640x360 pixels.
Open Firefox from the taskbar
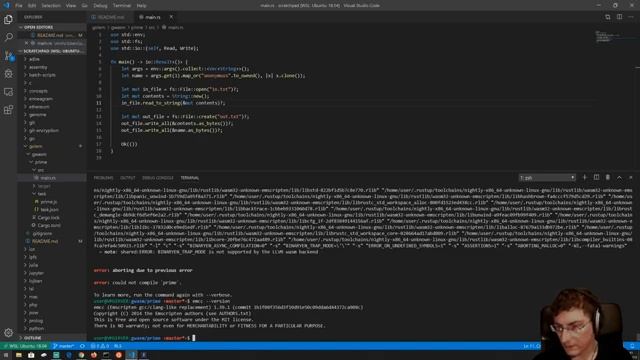(x=94, y=355)
